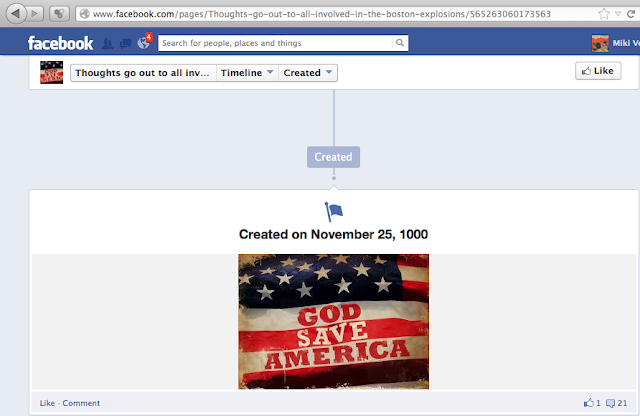Click the Facebook logo
The height and width of the screenshot is (416, 640).
pos(60,43)
